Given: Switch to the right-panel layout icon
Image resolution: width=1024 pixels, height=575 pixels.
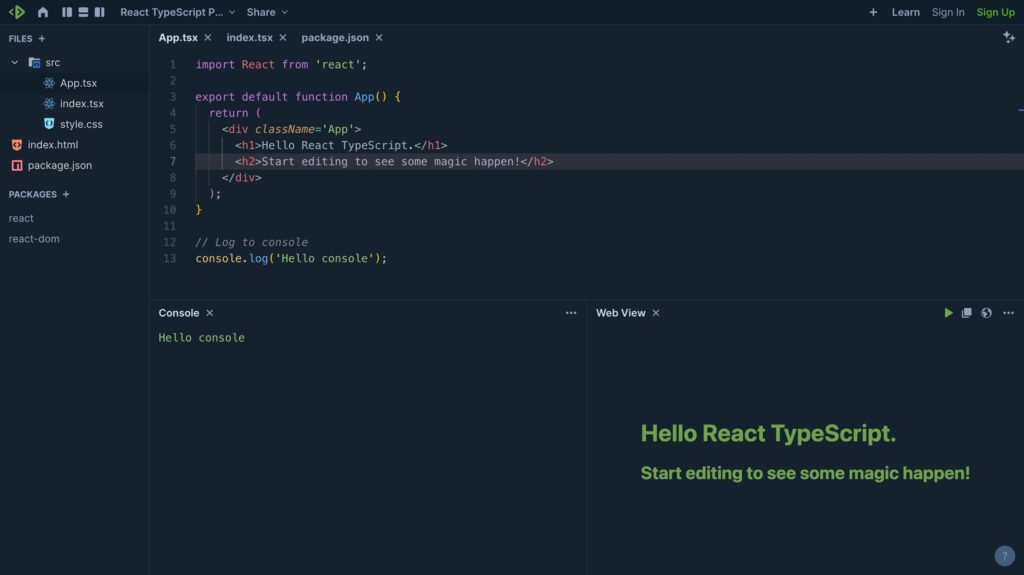Looking at the screenshot, I should tap(99, 12).
